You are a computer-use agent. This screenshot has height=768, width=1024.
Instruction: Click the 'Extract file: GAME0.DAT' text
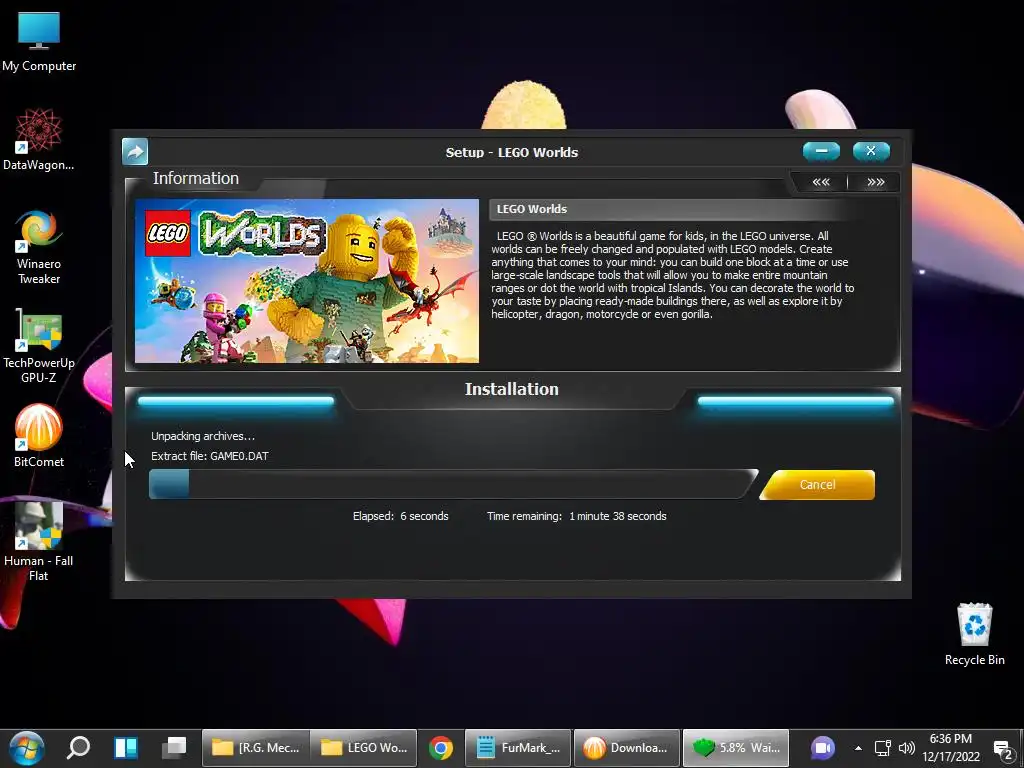point(210,456)
